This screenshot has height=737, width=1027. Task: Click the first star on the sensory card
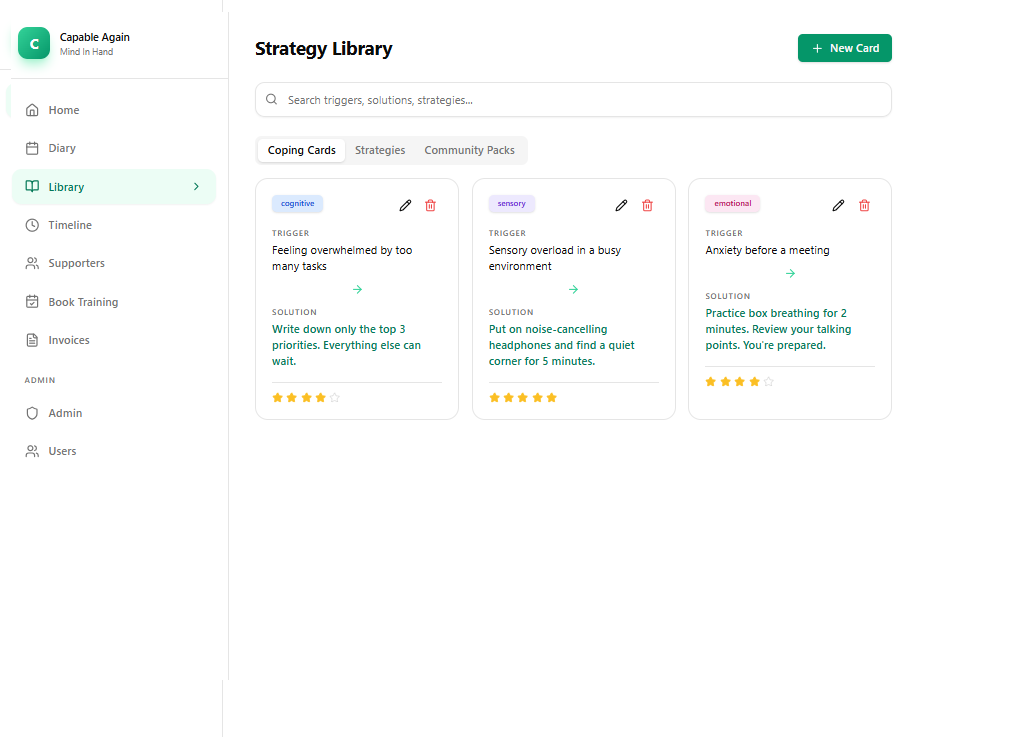(493, 397)
